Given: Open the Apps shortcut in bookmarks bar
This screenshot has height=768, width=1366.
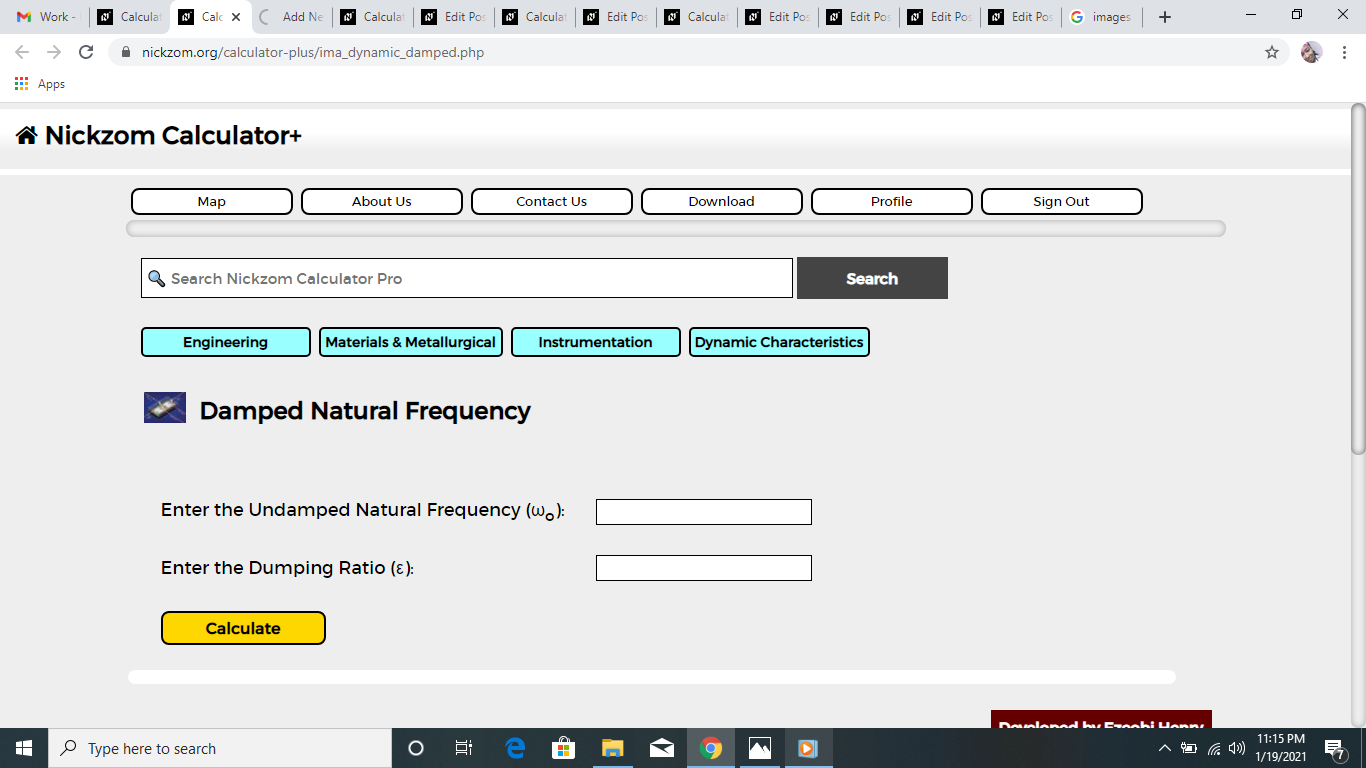Looking at the screenshot, I should (x=40, y=84).
